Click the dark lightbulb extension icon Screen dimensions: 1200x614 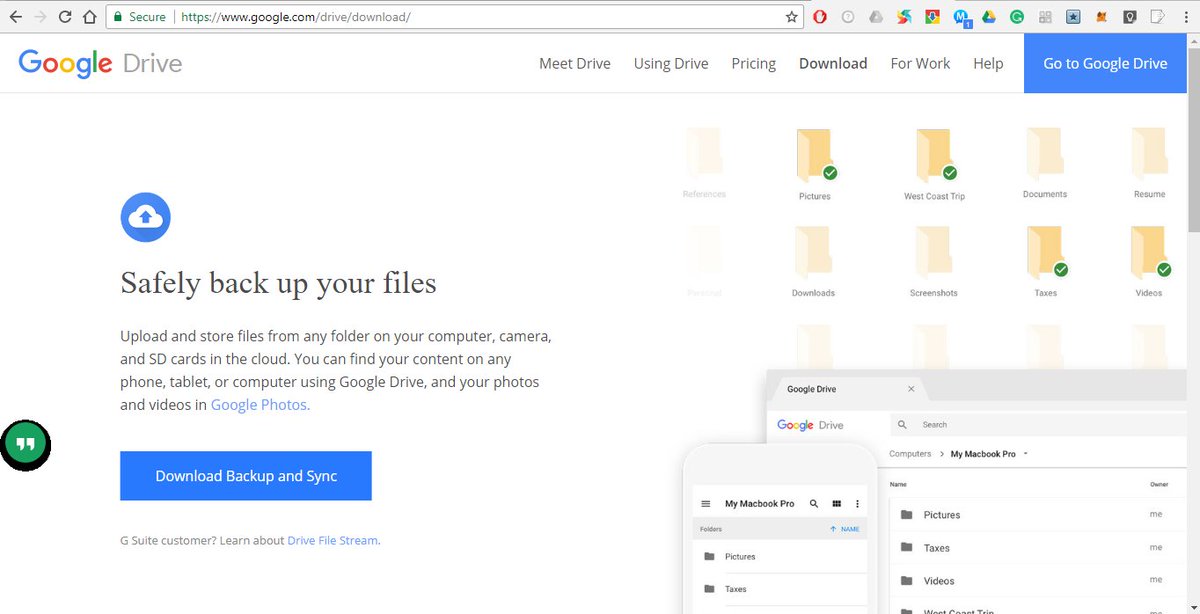(1129, 17)
